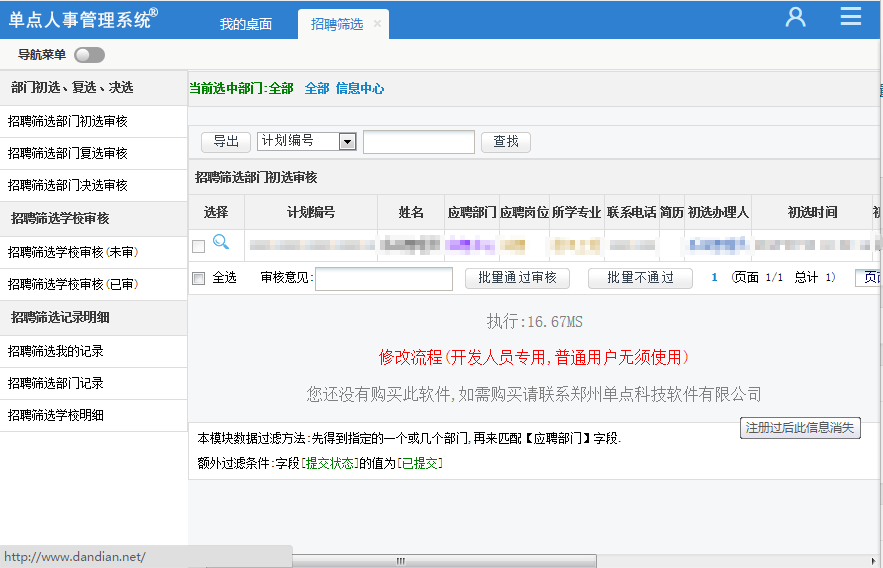The height and width of the screenshot is (568, 883).
Task: Check the 全选 checkbox
Action: [198, 278]
